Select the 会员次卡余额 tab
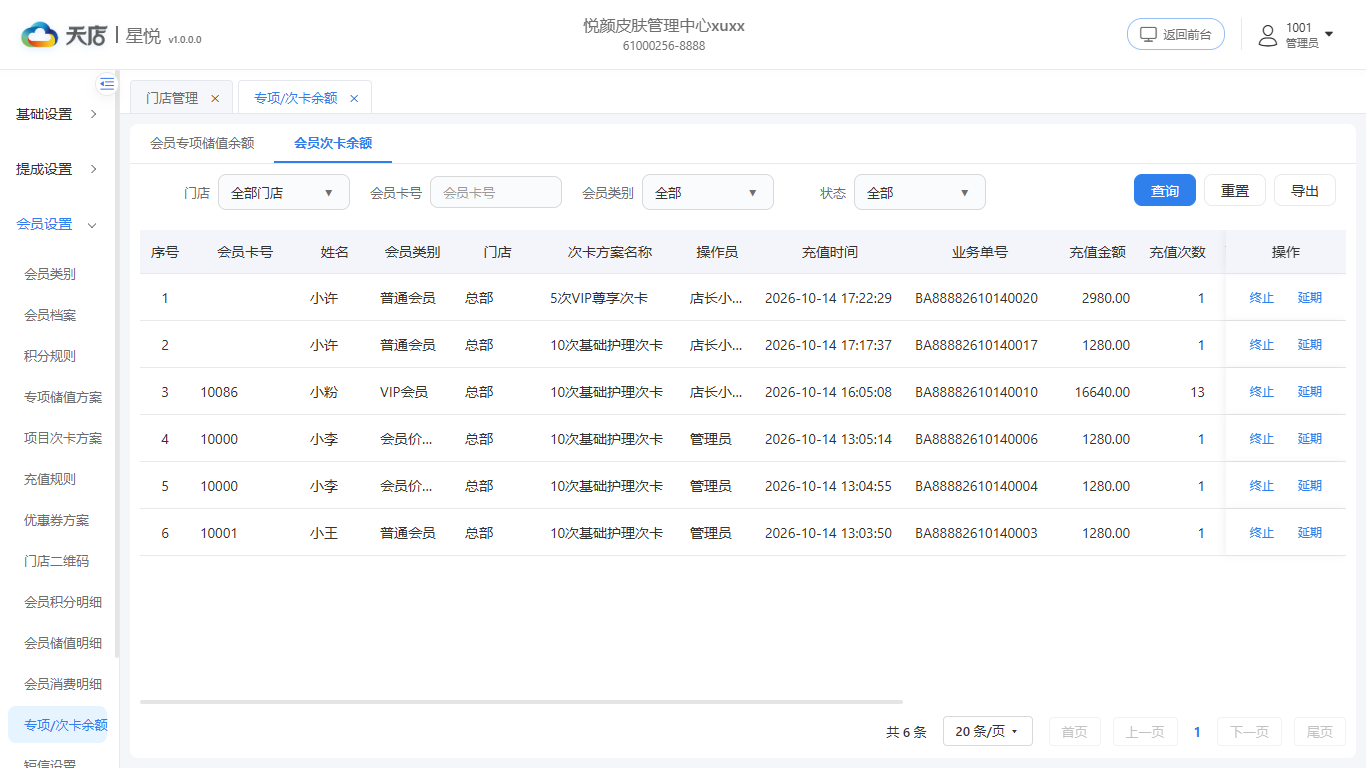The width and height of the screenshot is (1366, 768). [x=333, y=143]
